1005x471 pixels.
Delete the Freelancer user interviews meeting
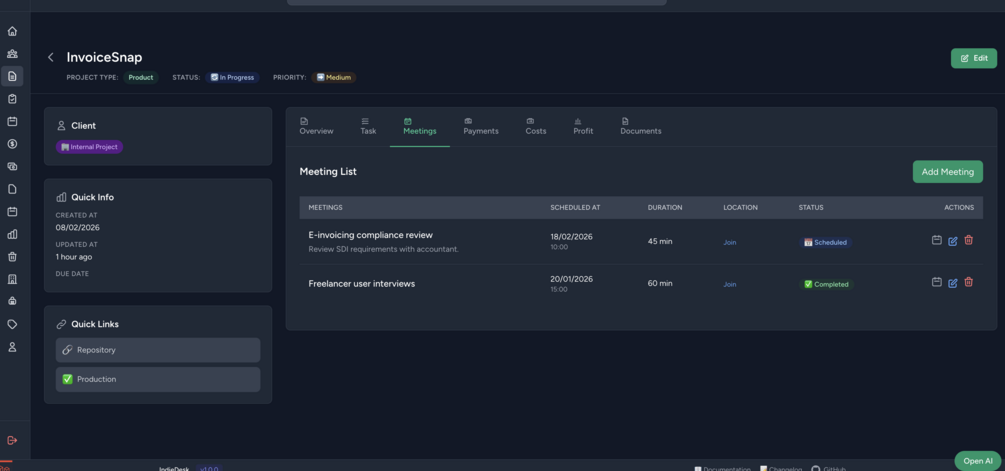968,282
